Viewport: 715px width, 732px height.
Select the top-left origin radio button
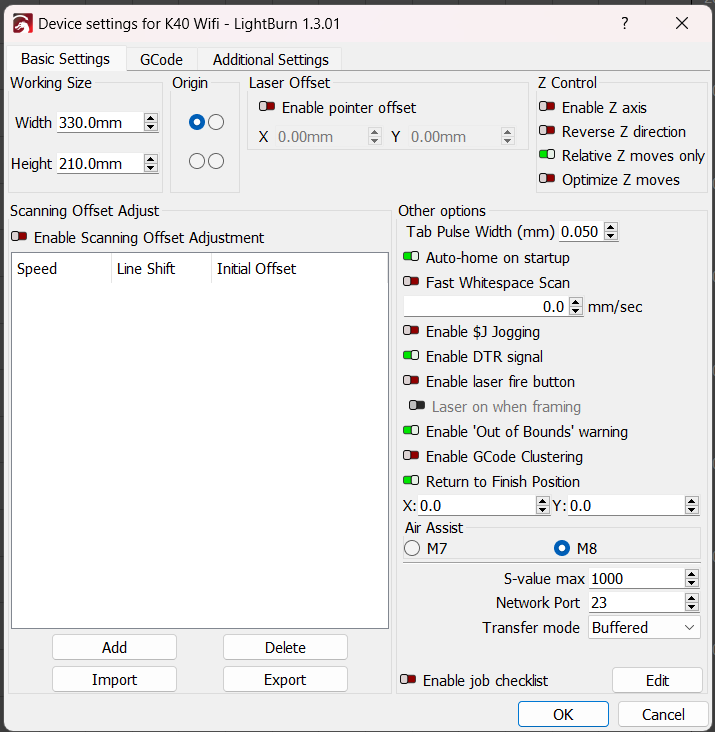pyautogui.click(x=197, y=122)
